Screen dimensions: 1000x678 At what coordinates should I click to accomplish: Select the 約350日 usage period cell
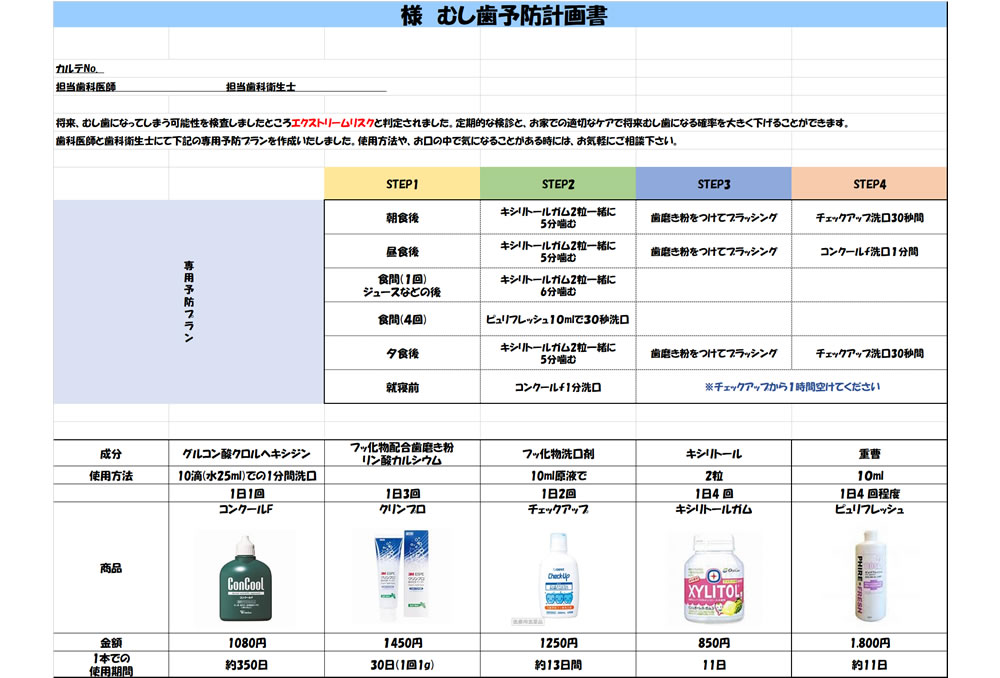[246, 665]
